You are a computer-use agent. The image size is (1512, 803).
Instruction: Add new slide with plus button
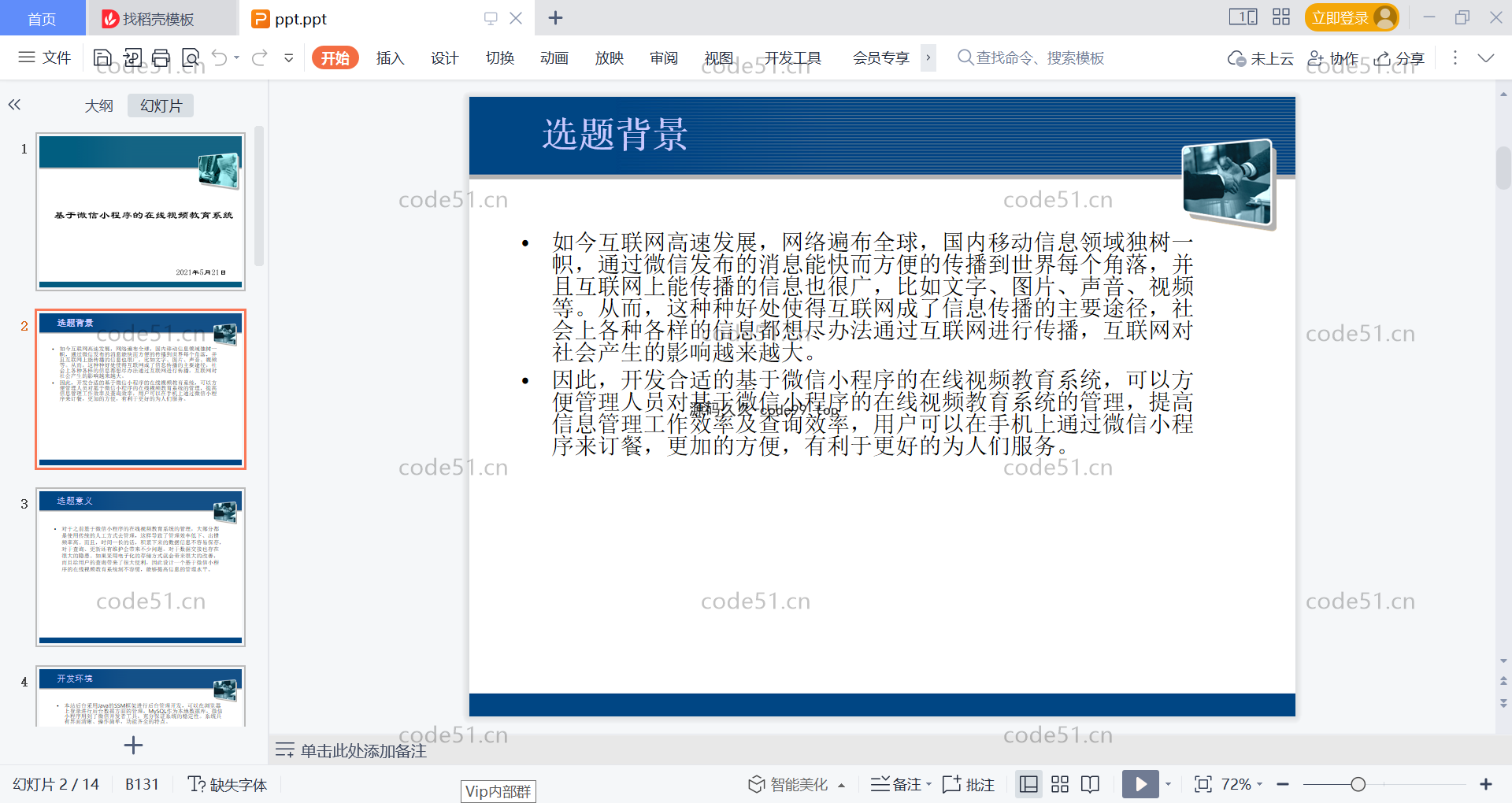point(133,745)
